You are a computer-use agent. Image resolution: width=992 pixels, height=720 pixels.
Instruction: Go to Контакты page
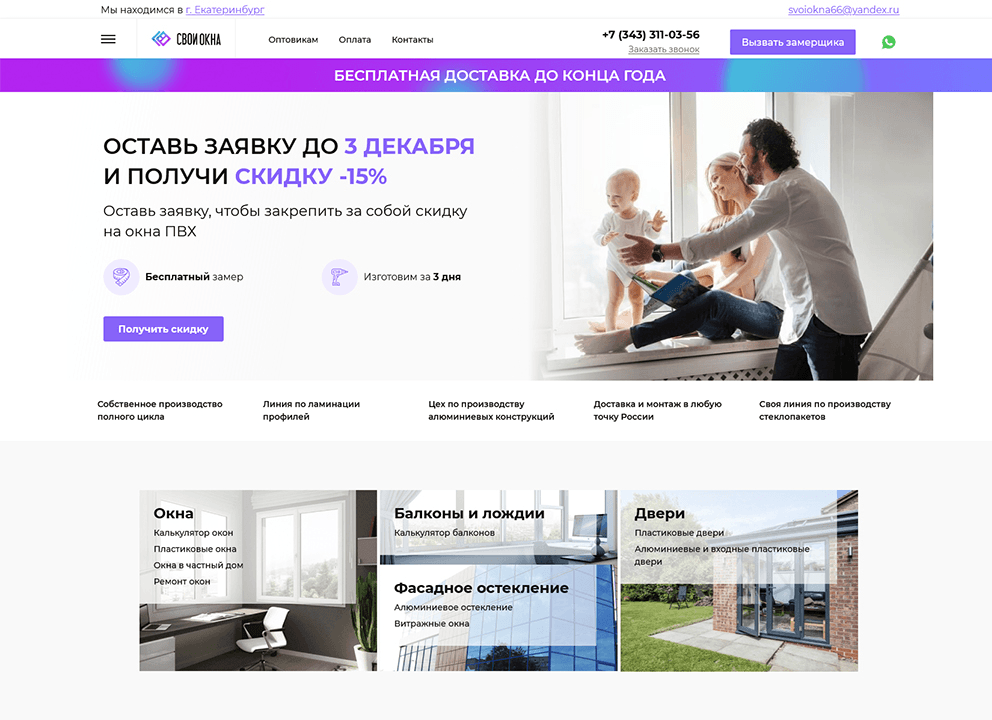tap(412, 39)
